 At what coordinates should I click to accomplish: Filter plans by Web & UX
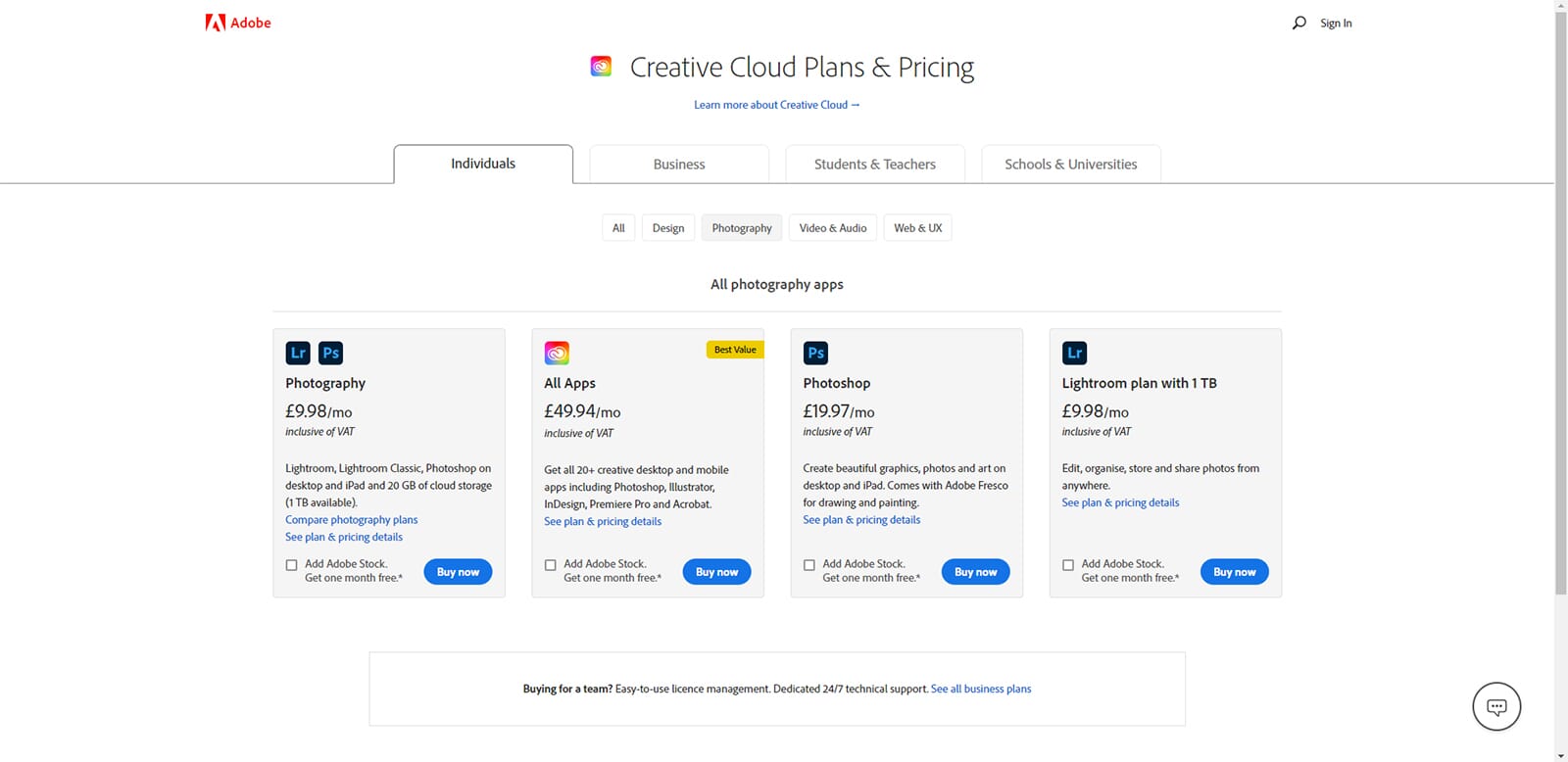click(918, 228)
